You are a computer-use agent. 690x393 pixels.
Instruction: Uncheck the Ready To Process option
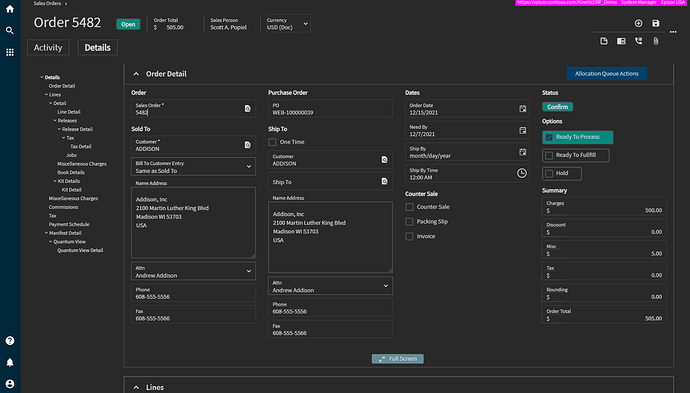point(549,137)
